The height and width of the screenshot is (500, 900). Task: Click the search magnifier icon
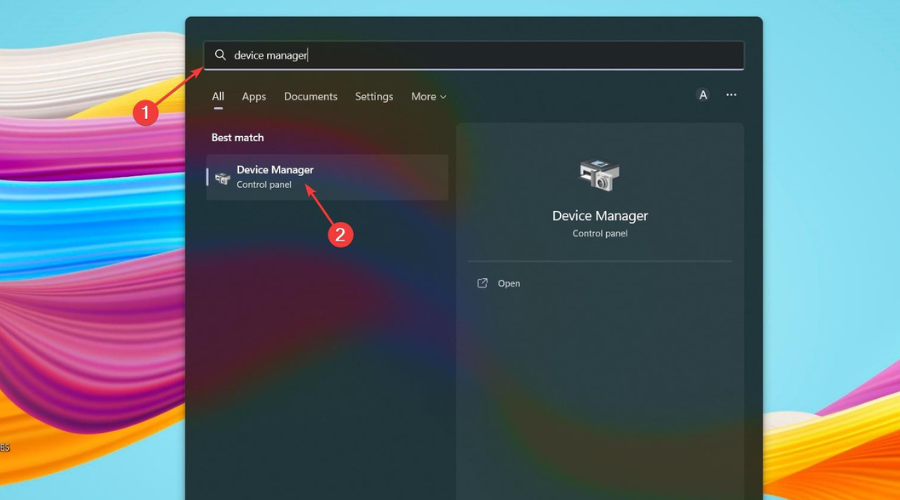(220, 55)
